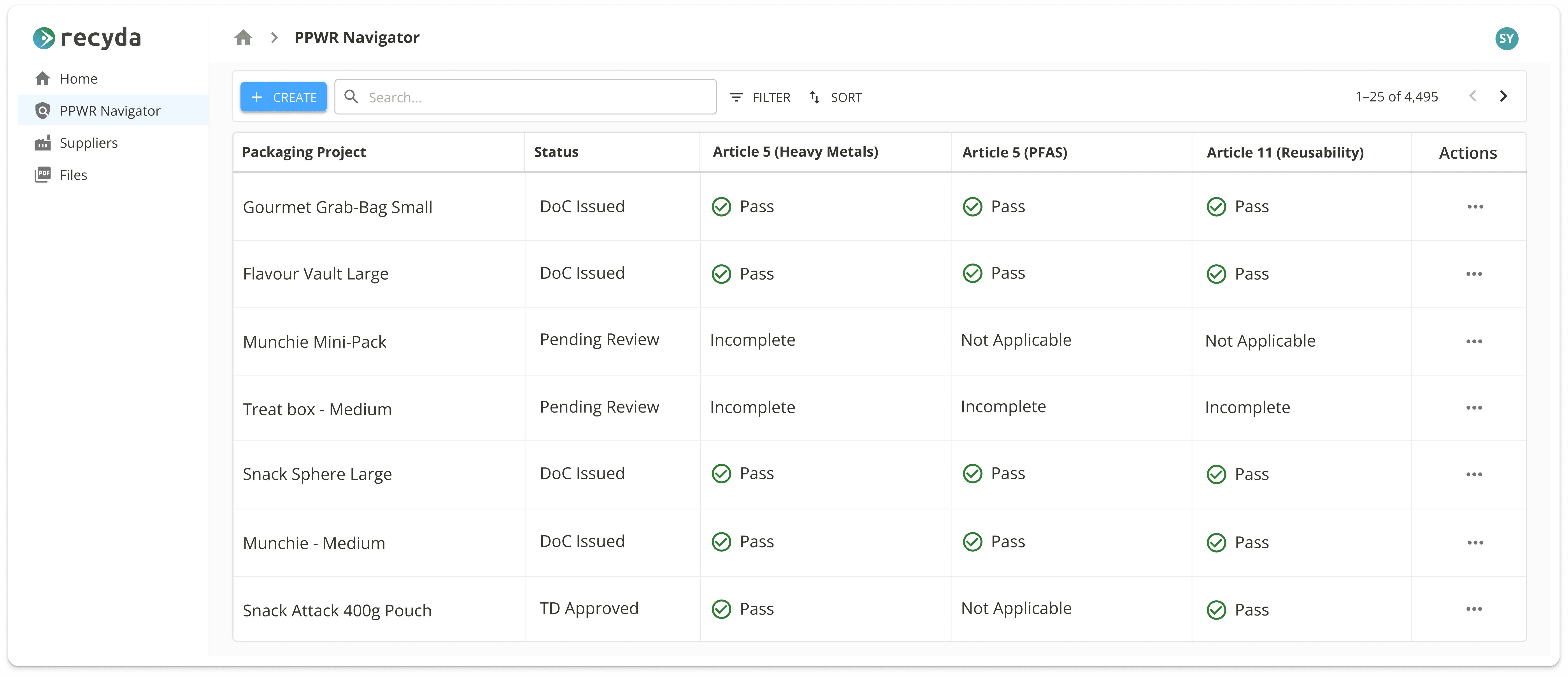Open the Snack Sphere Large project
The height and width of the screenshot is (677, 1568).
click(x=317, y=474)
